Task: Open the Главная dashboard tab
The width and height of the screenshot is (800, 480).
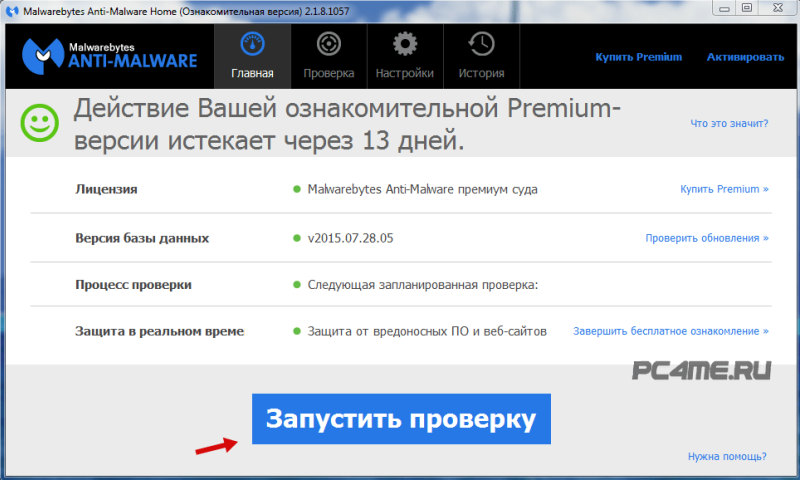Action: click(x=253, y=56)
